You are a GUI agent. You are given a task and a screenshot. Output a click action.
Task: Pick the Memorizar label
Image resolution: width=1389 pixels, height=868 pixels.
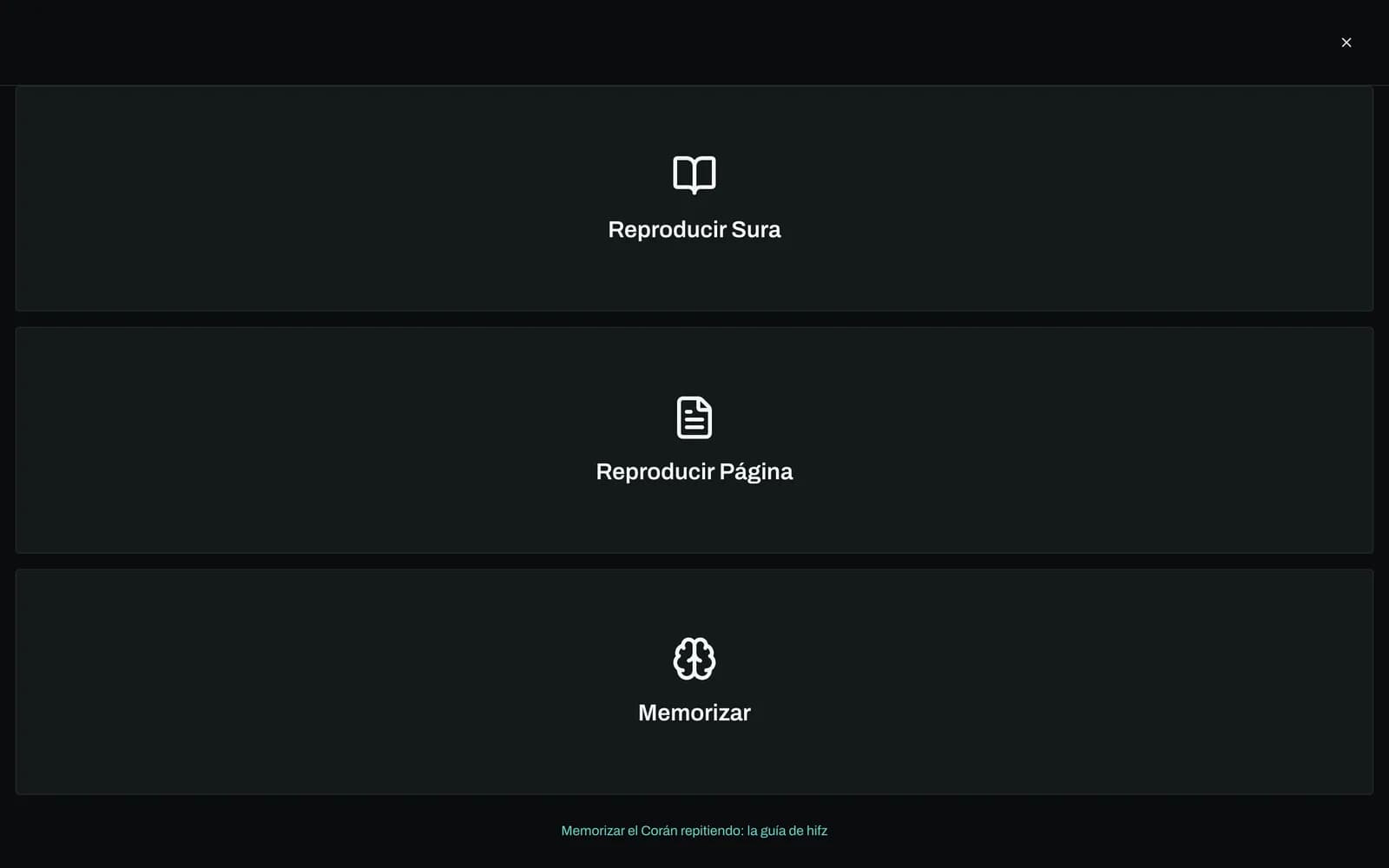tap(694, 713)
